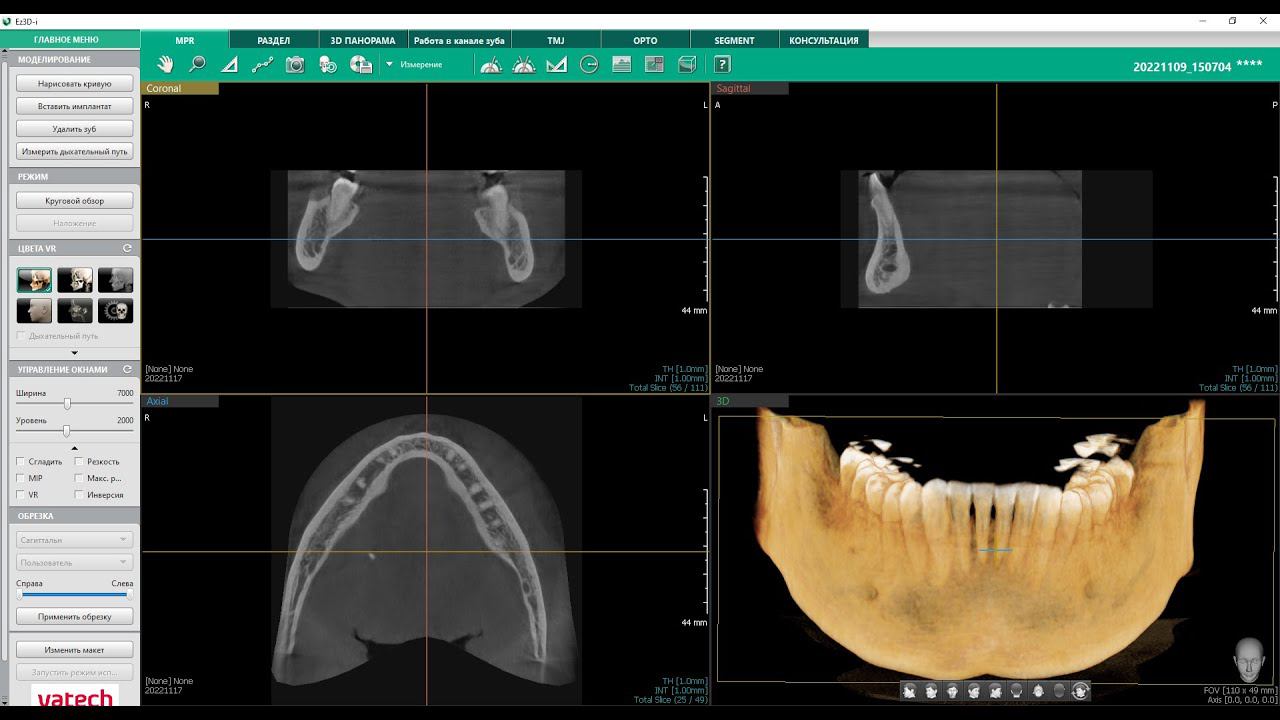Click the Ширина slider handle
The image size is (1280, 720).
coord(67,403)
